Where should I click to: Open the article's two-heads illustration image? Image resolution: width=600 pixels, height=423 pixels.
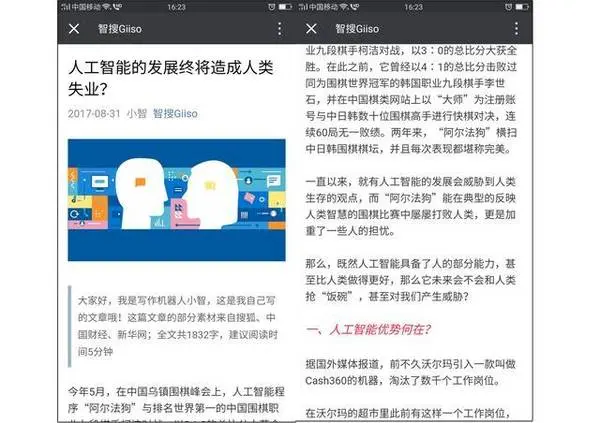177,200
